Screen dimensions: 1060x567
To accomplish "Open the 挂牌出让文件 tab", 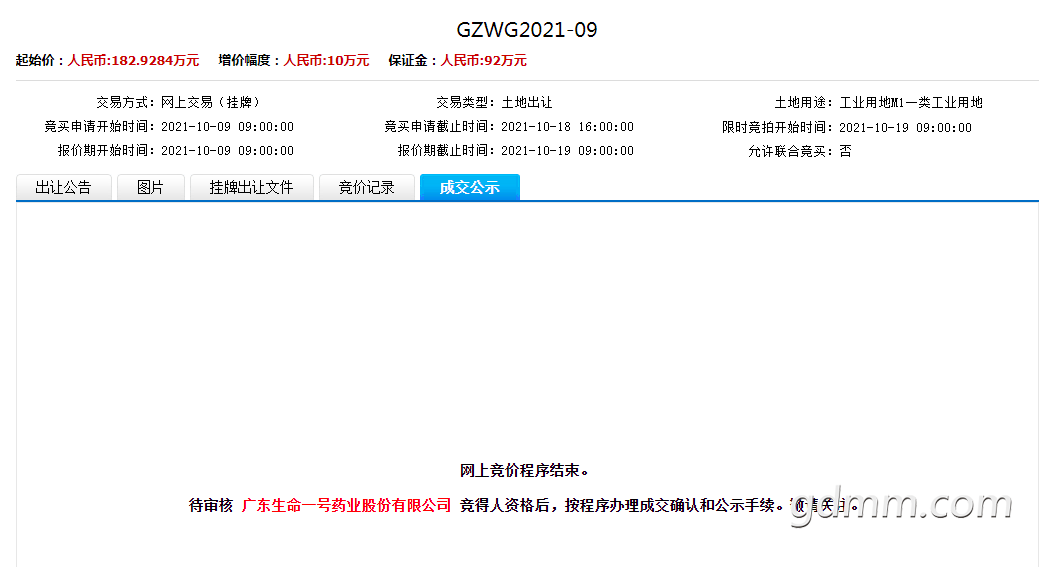I will [251, 187].
